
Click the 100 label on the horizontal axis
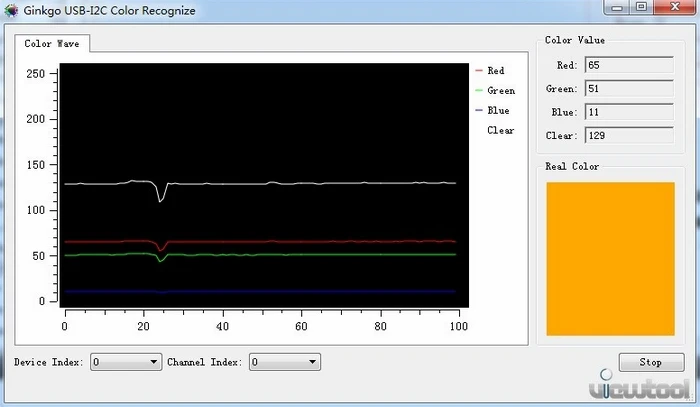tap(458, 326)
